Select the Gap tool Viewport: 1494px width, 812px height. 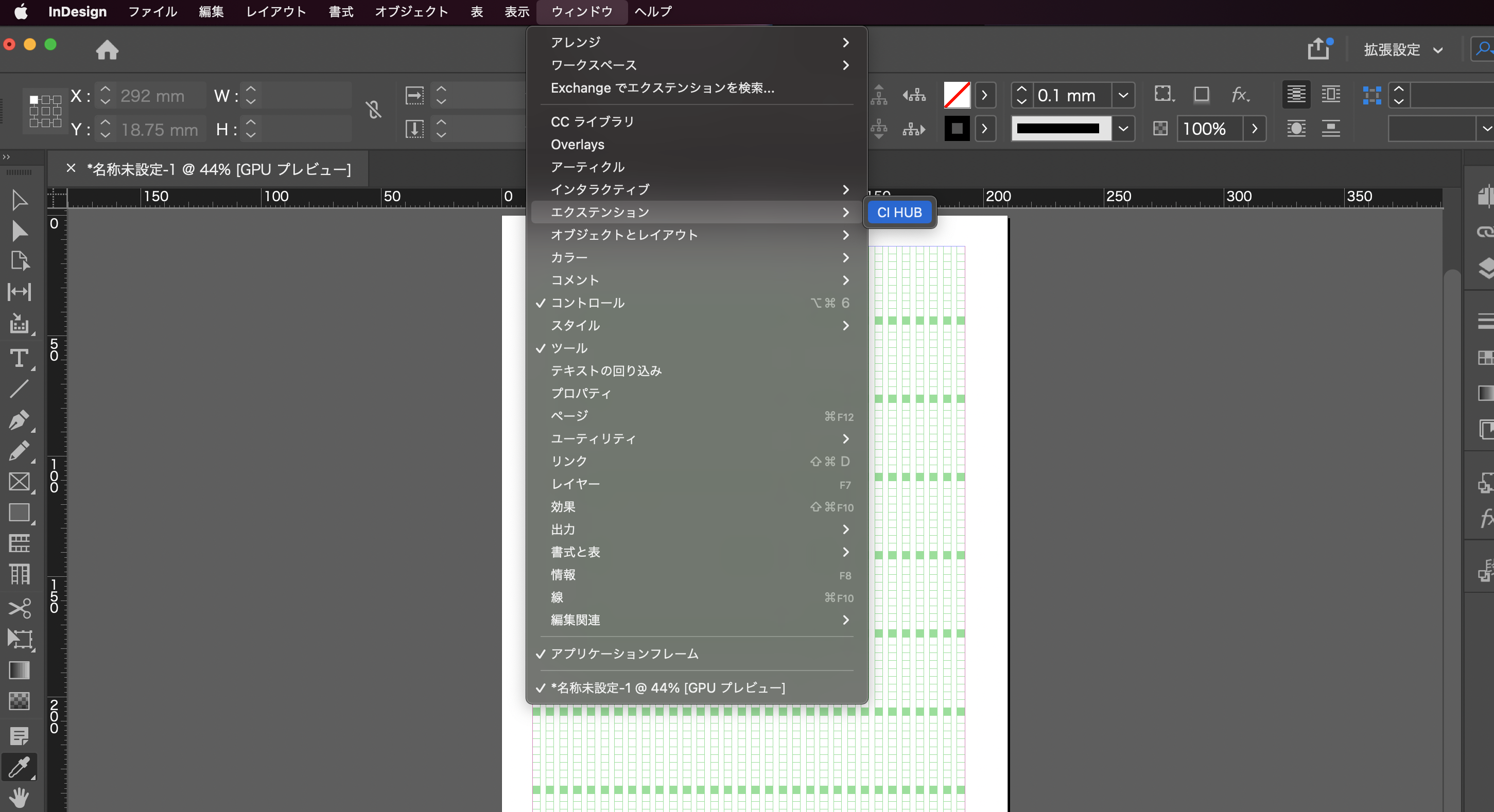pos(19,292)
